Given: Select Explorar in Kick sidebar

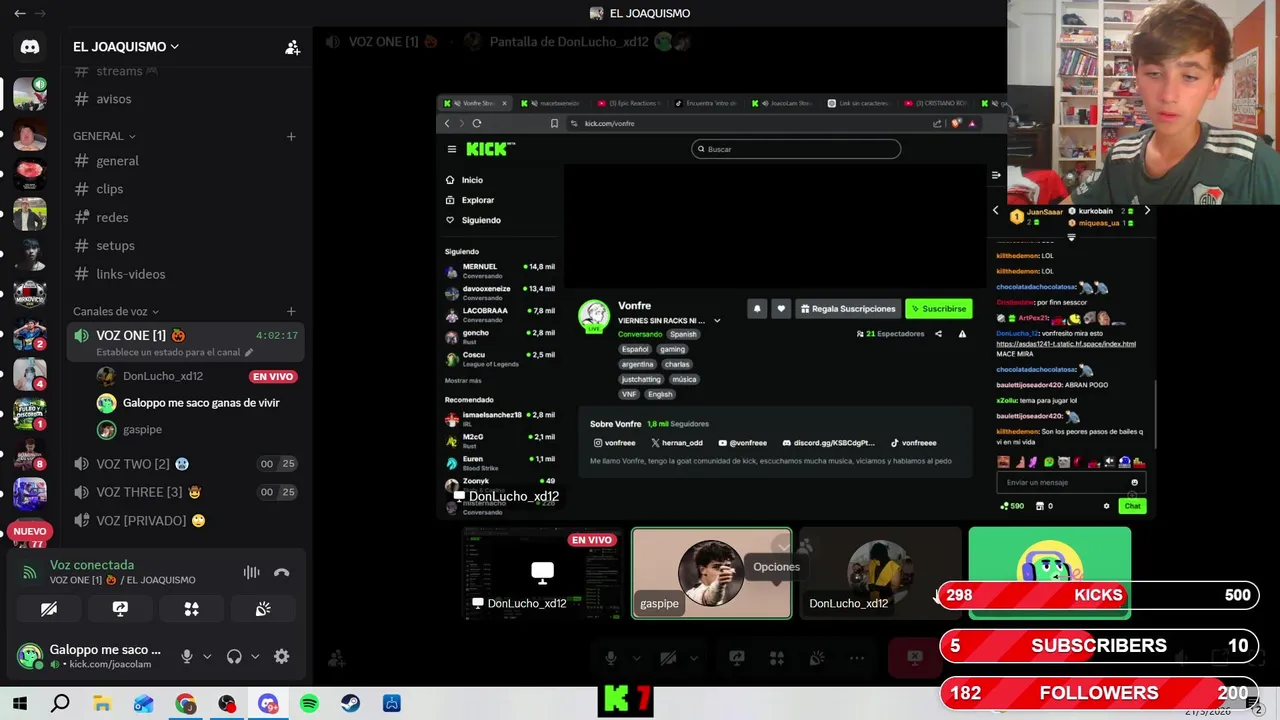Looking at the screenshot, I should click(477, 200).
